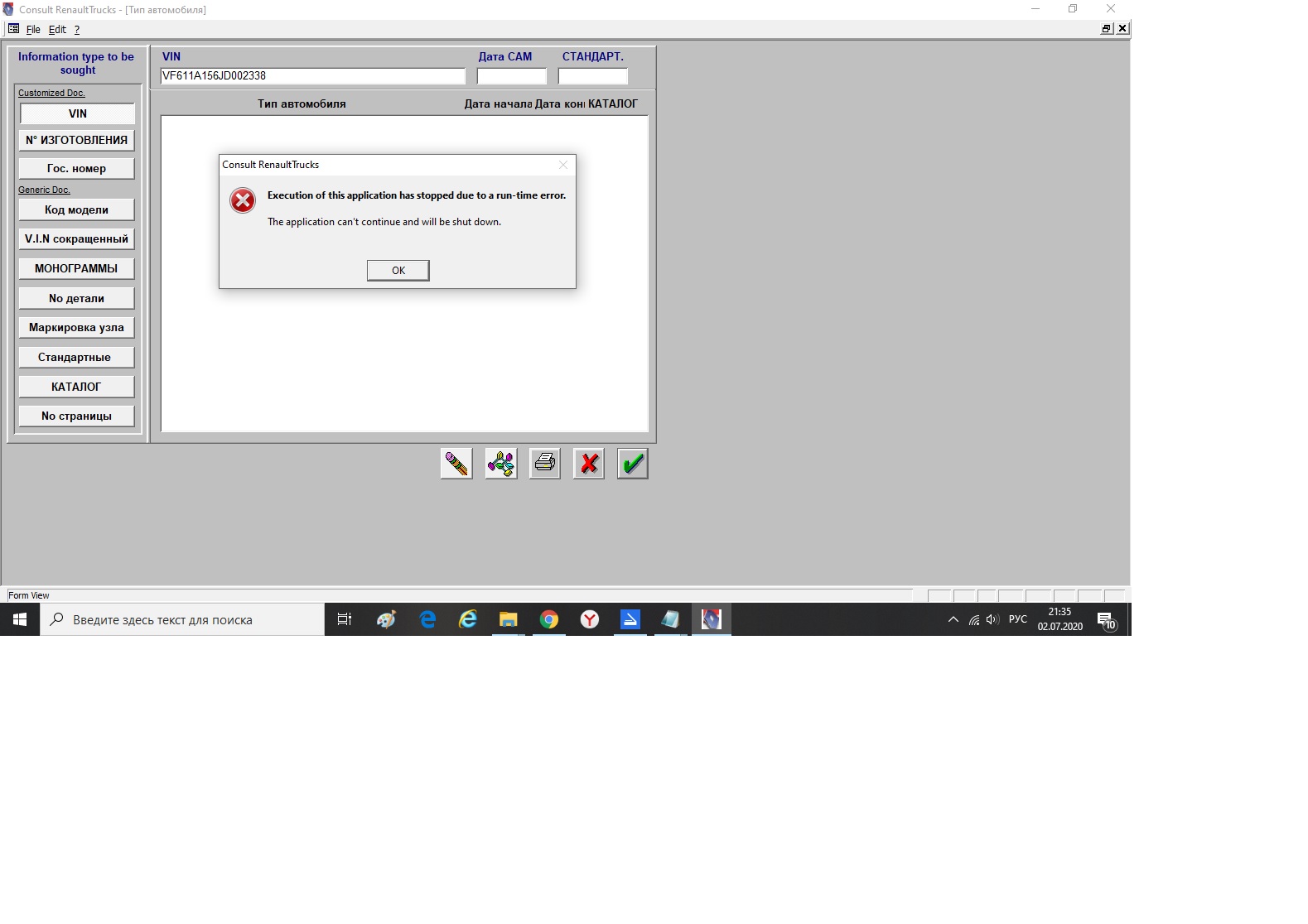This screenshot has height=924, width=1308.
Task: Click the colored network diagram icon button
Action: (x=501, y=464)
